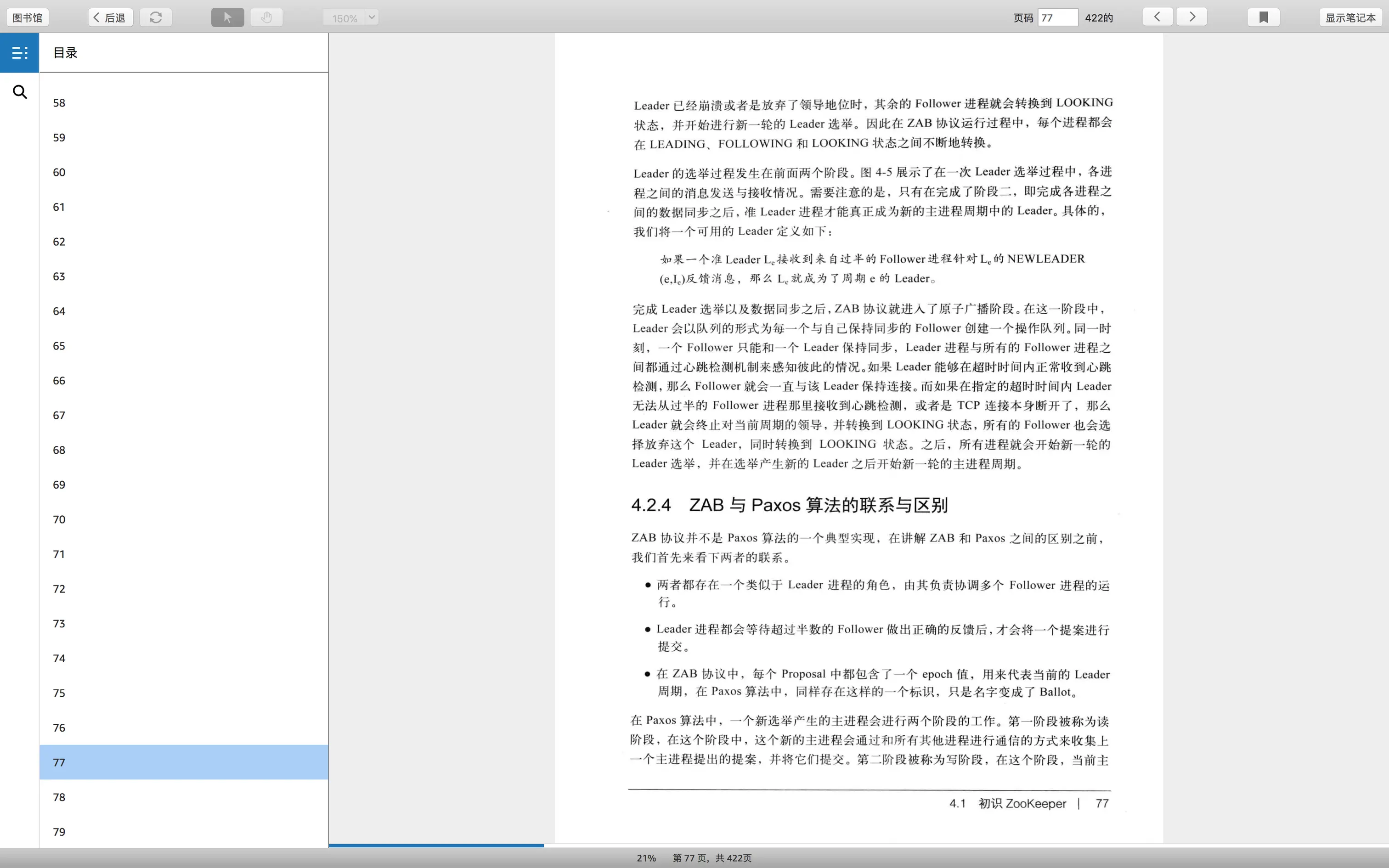Select page 66 in the list

tap(59, 381)
